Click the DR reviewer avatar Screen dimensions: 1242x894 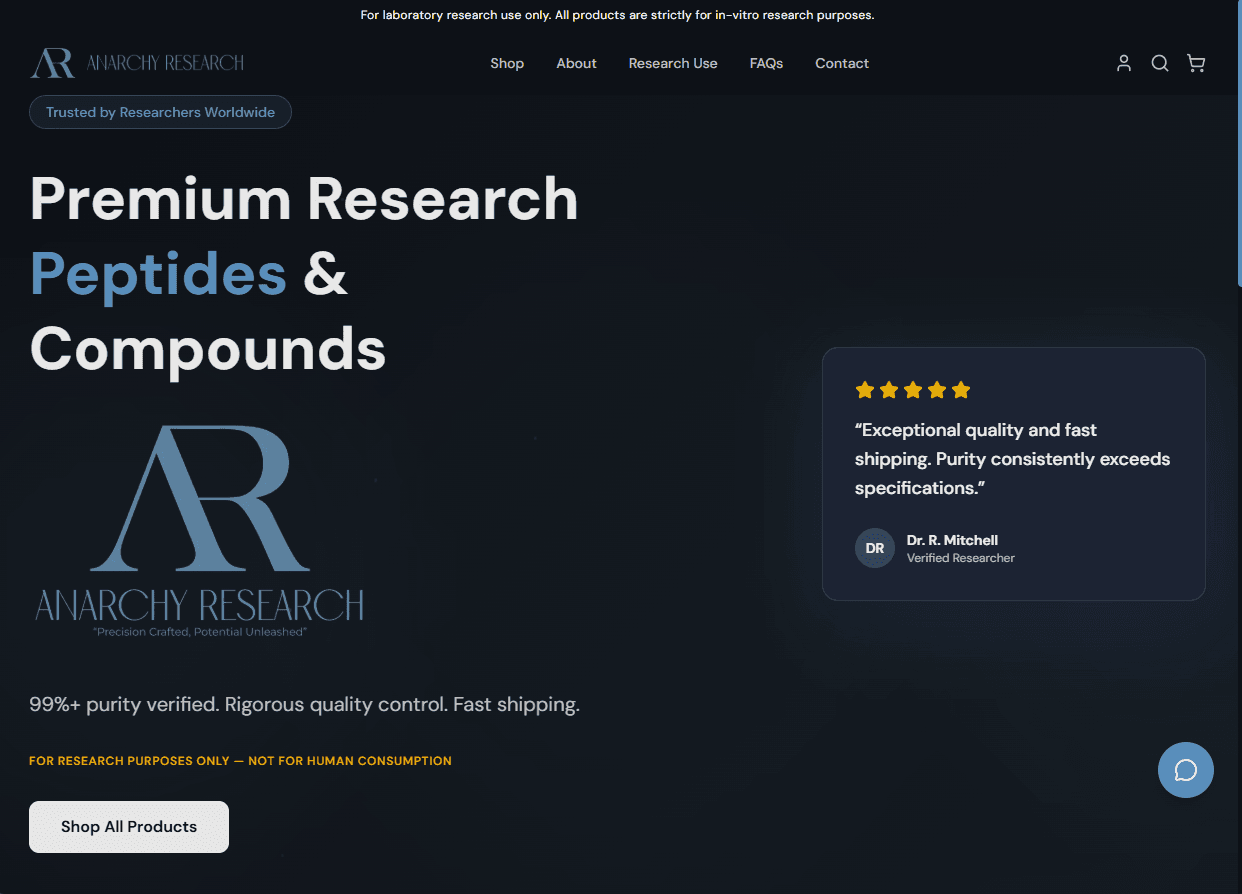pyautogui.click(x=875, y=548)
